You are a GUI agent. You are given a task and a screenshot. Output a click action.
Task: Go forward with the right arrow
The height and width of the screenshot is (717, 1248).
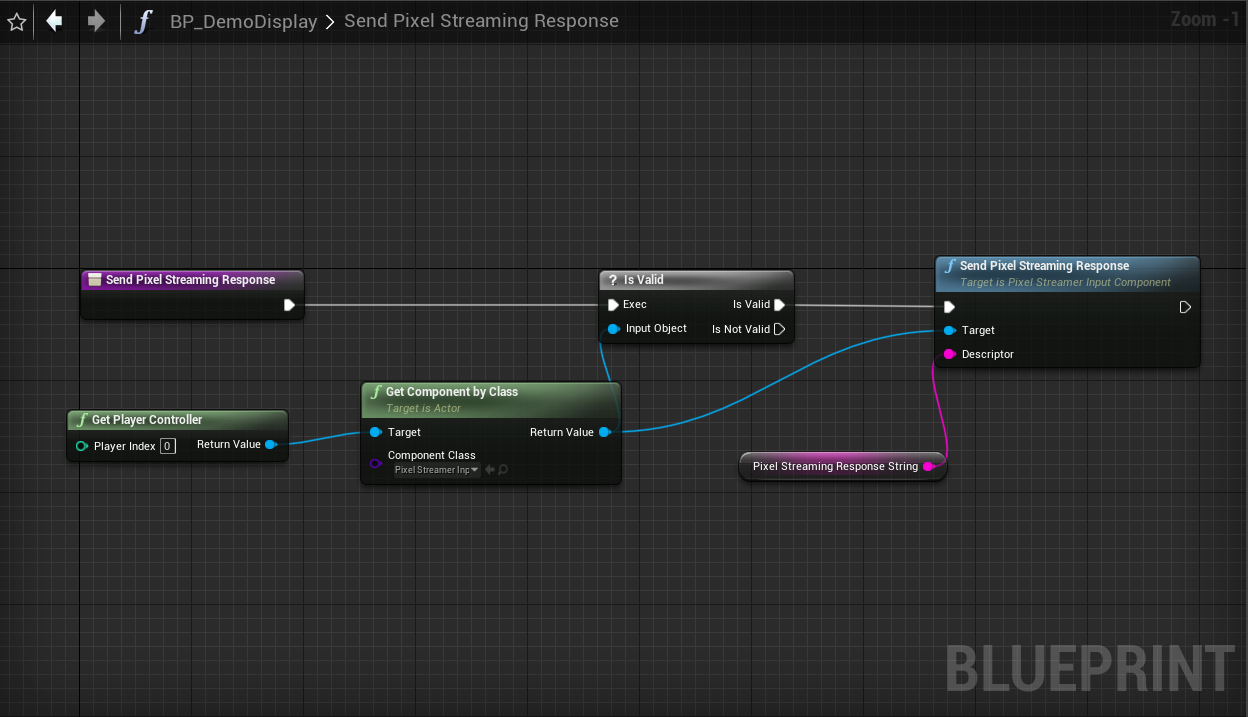[x=96, y=21]
